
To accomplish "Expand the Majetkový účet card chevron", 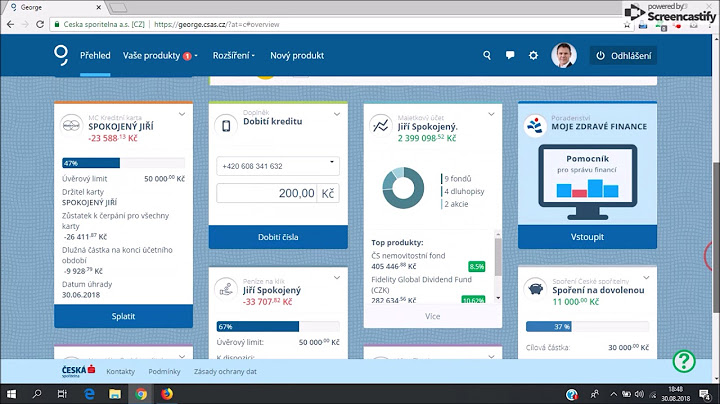I will coord(491,114).
